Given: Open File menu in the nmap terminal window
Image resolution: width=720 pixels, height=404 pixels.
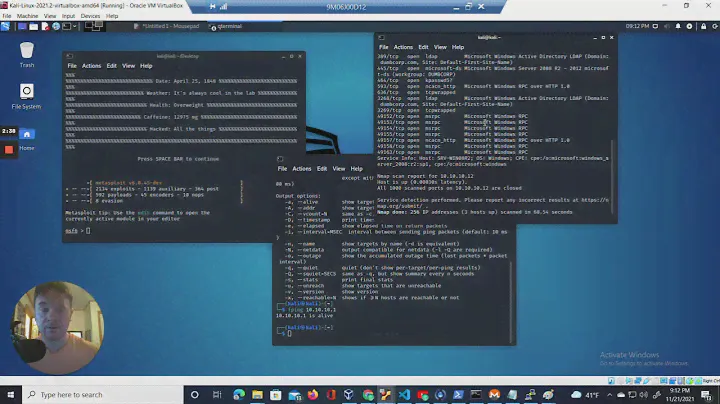Looking at the screenshot, I should click(x=382, y=46).
